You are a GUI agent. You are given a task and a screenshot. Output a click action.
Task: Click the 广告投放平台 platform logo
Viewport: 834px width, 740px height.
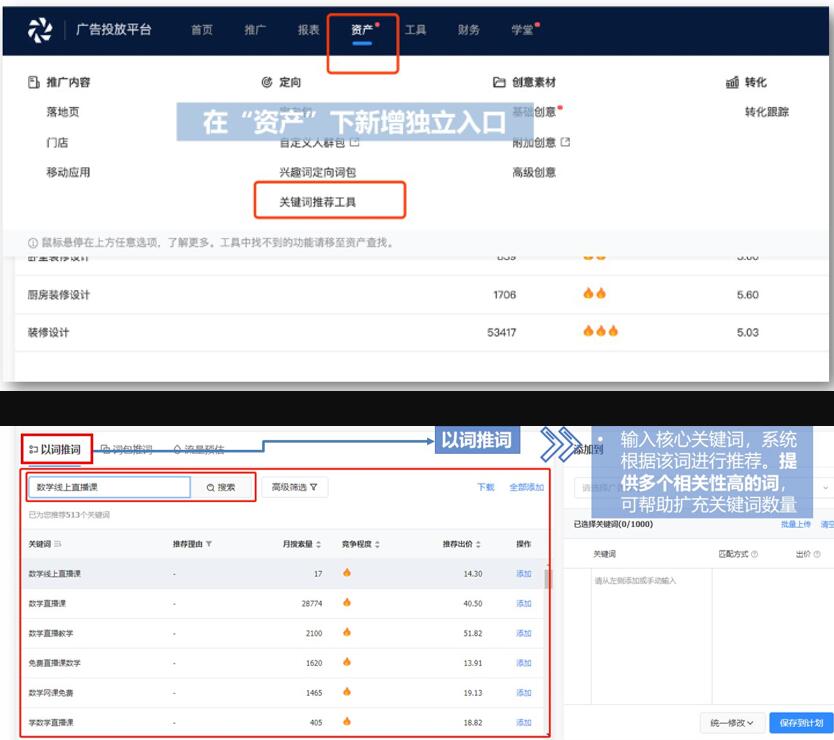click(40, 30)
